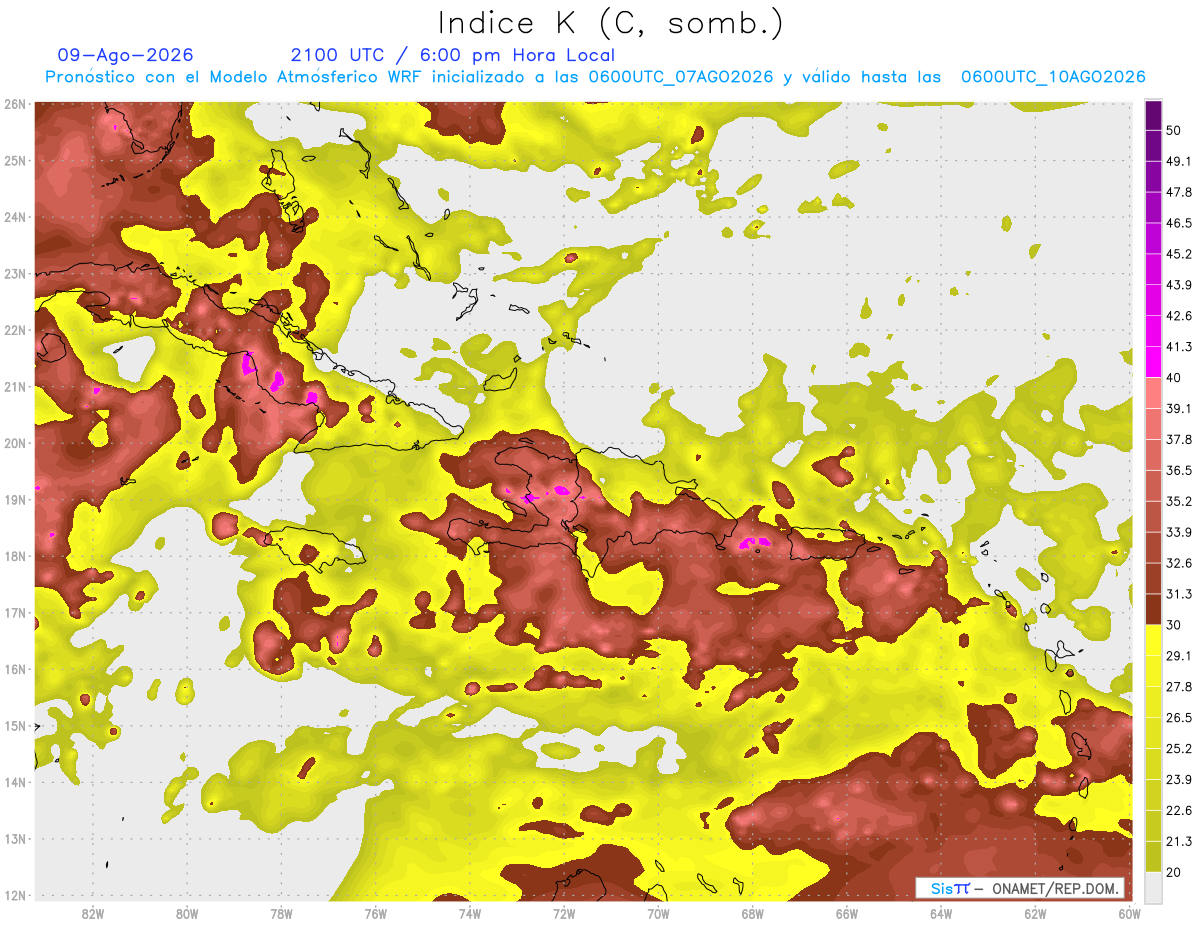Click the latitude label '19N'

(x=15, y=500)
